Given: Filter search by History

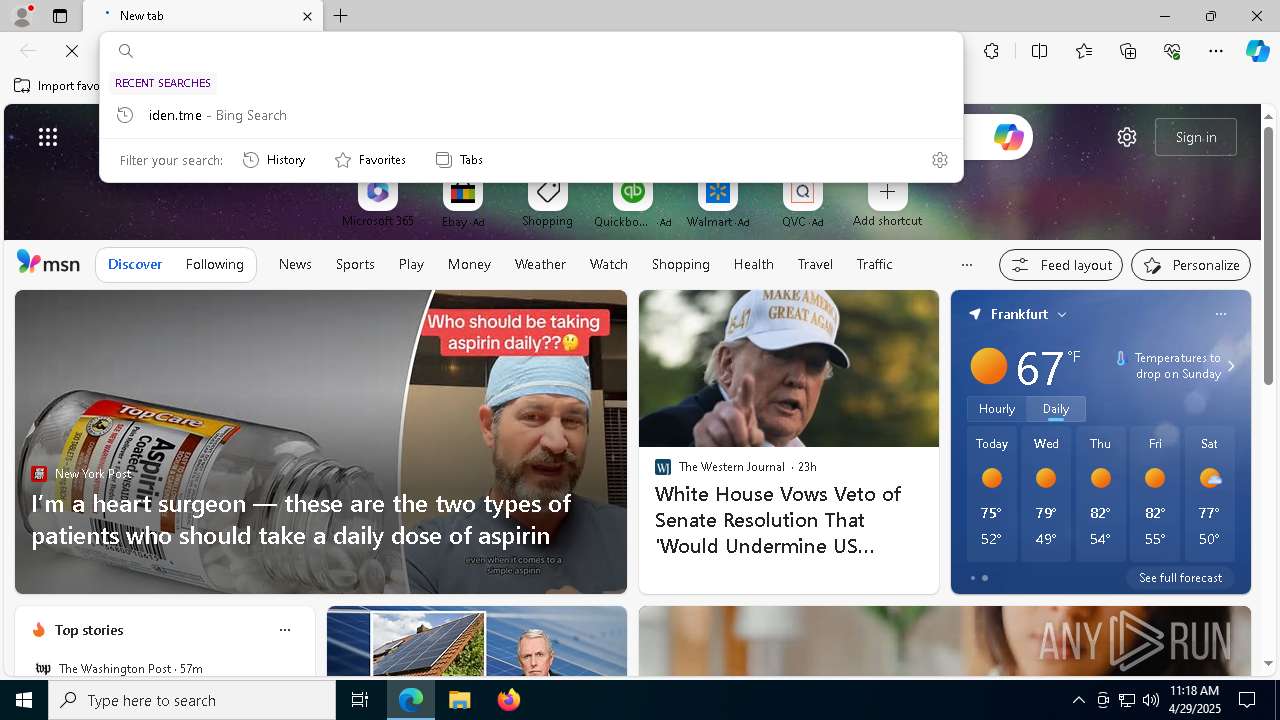Looking at the screenshot, I should tap(274, 160).
